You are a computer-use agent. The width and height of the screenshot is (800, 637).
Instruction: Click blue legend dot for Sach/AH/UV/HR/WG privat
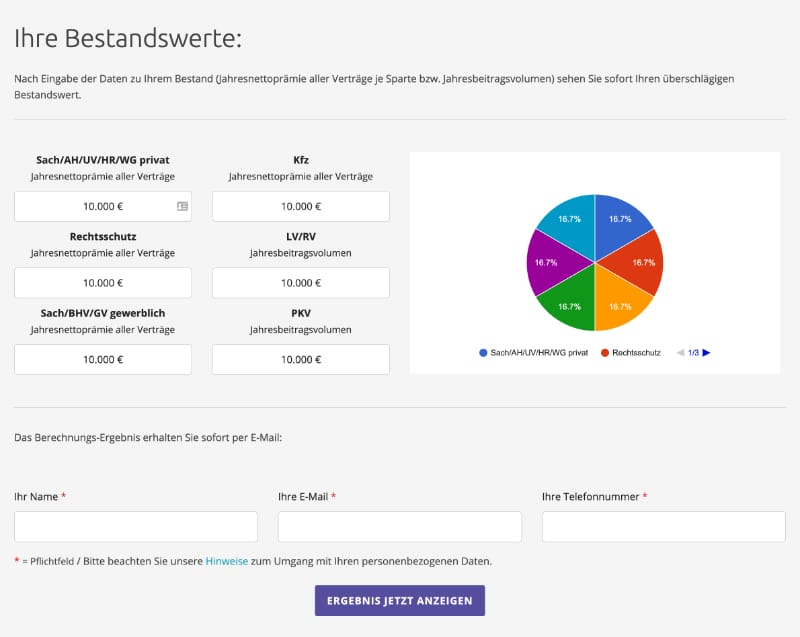coord(484,353)
